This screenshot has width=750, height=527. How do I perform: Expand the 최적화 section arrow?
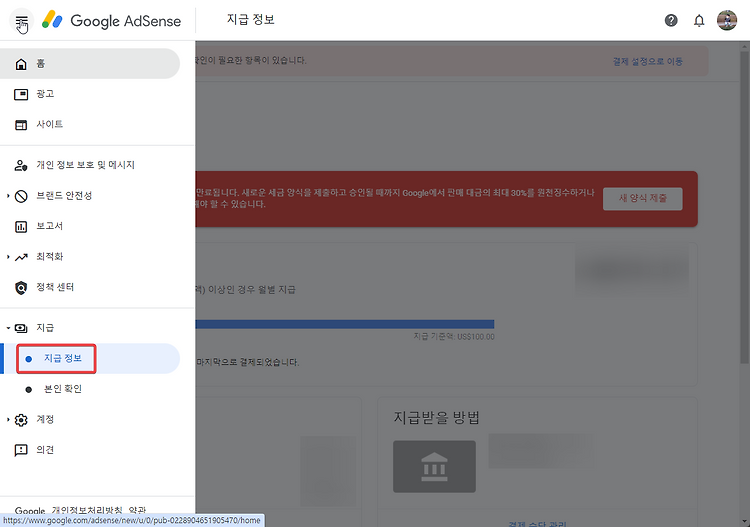8,257
